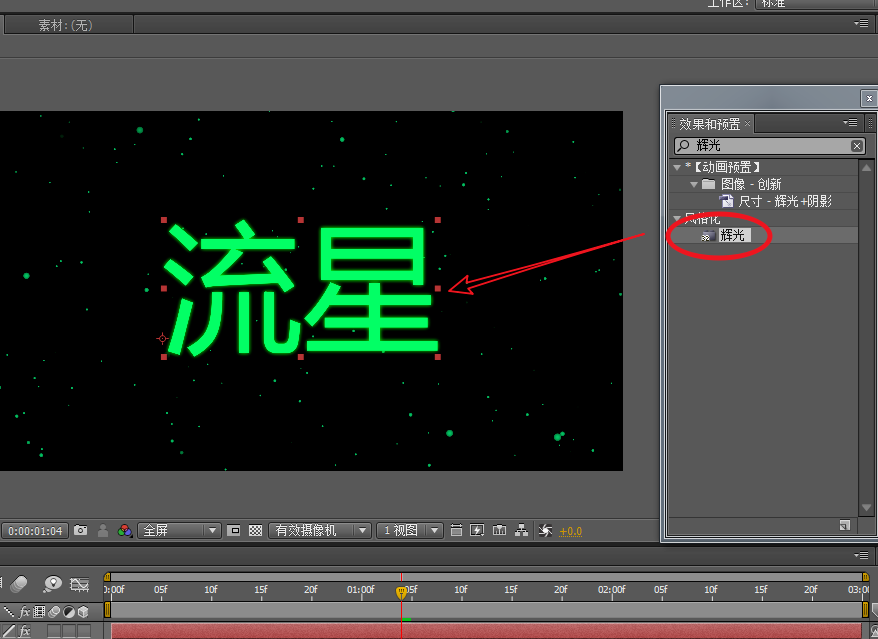This screenshot has width=878, height=639.
Task: Toggle the layer's adjustment layer checkbox
Action: (69, 631)
